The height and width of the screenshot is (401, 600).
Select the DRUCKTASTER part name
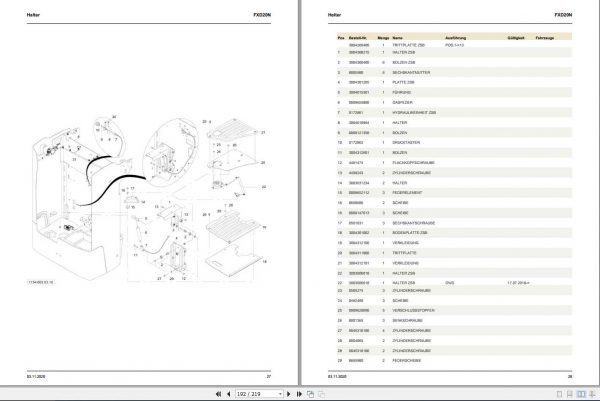coord(406,142)
